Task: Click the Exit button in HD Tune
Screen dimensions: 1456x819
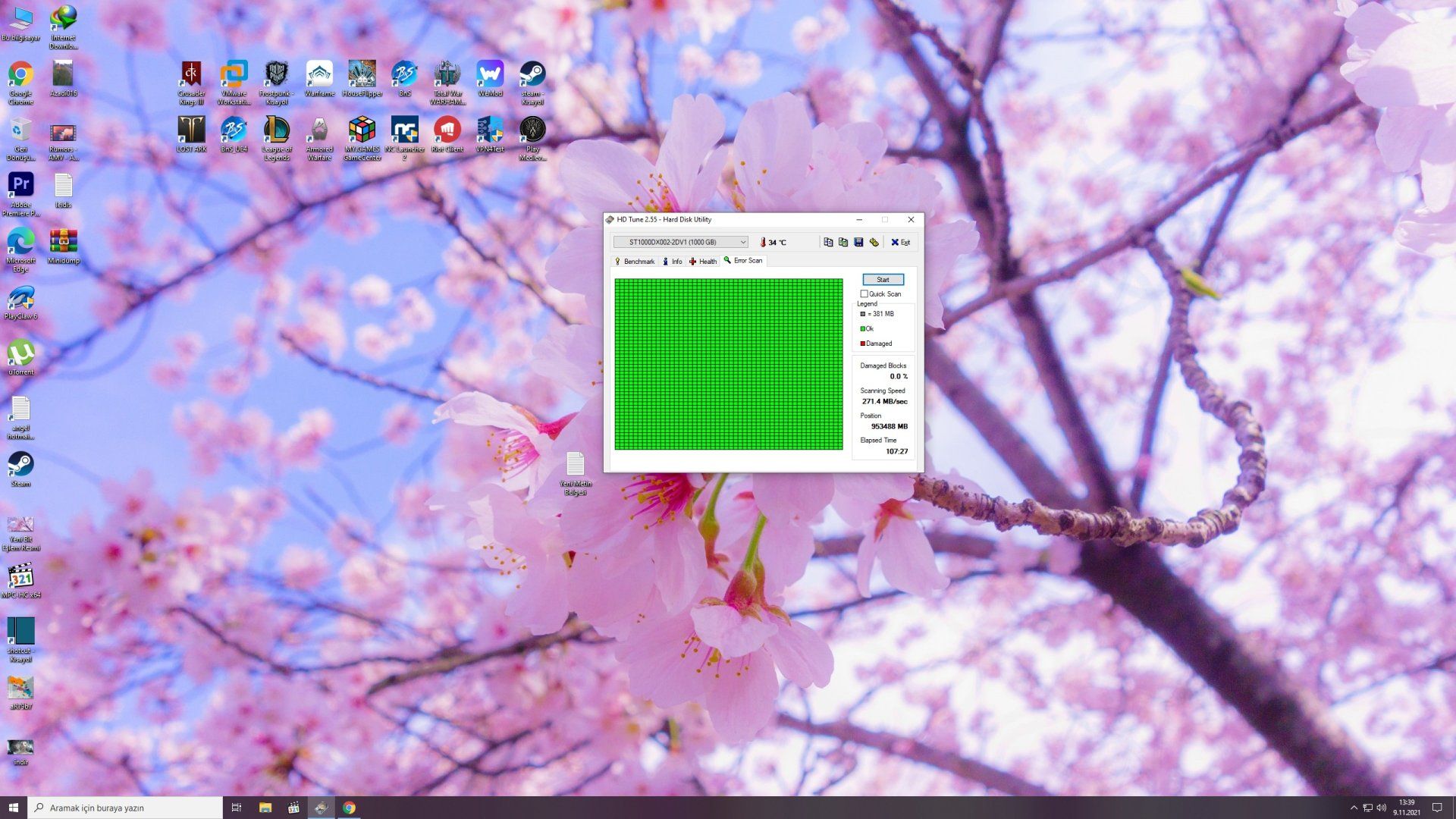Action: 901,242
